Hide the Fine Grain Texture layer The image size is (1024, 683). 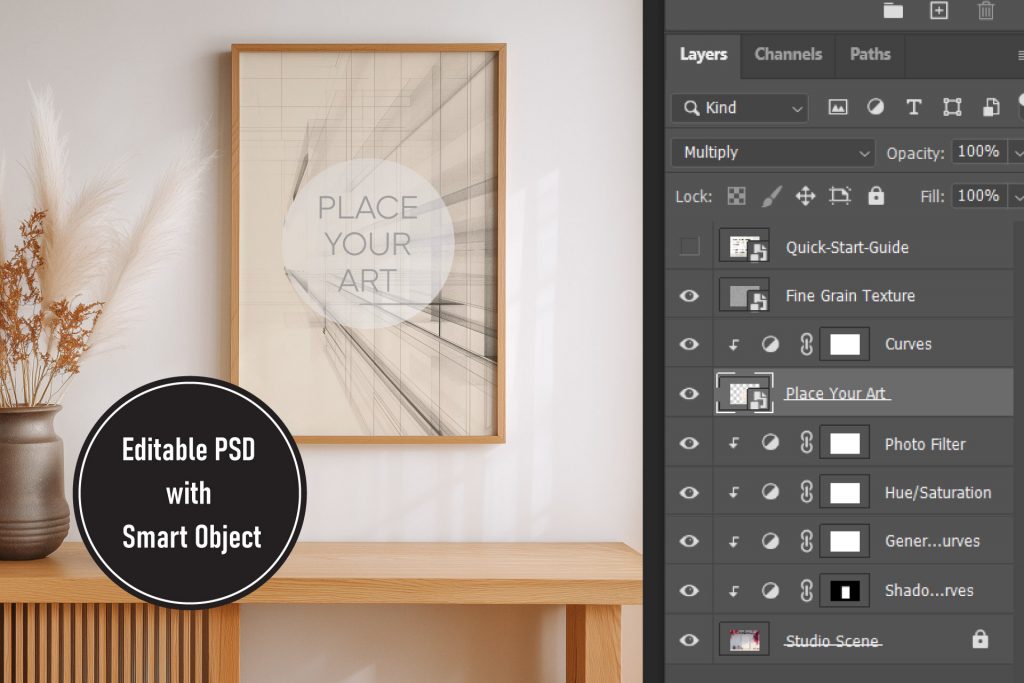pos(689,296)
